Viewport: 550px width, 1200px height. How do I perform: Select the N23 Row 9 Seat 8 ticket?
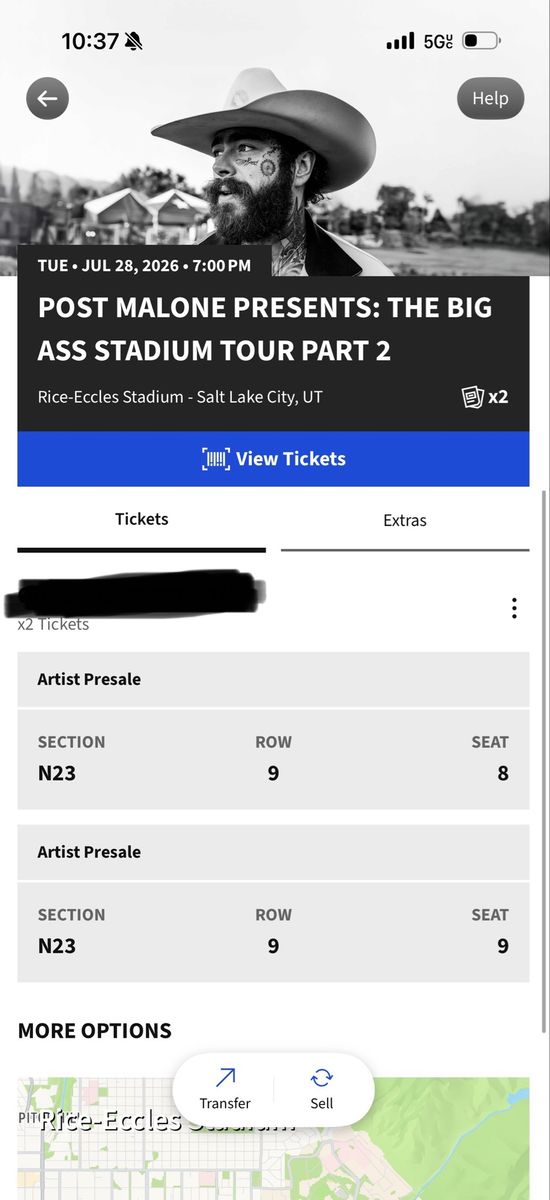click(273, 760)
